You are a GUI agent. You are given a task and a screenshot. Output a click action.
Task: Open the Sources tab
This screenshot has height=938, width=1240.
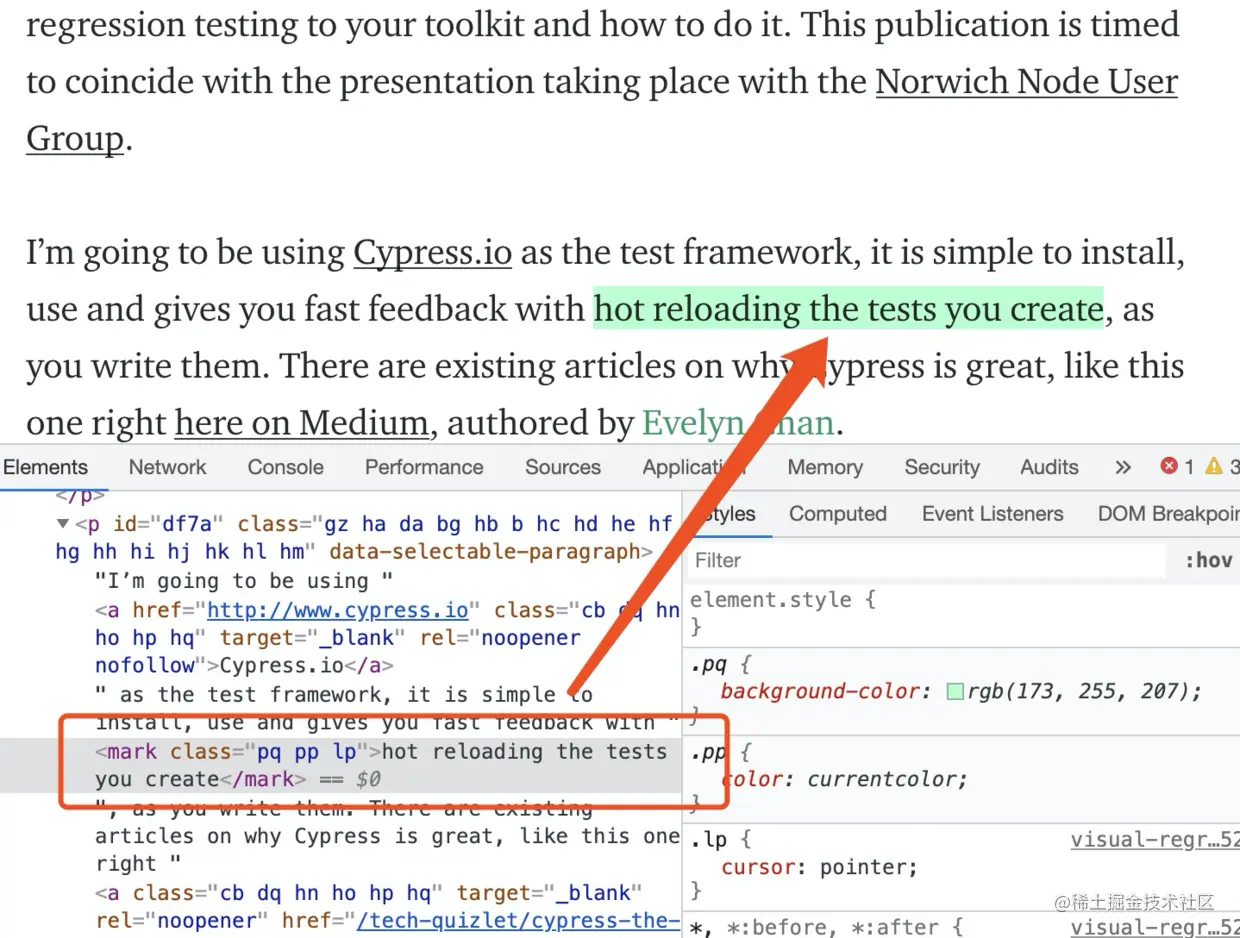click(563, 467)
